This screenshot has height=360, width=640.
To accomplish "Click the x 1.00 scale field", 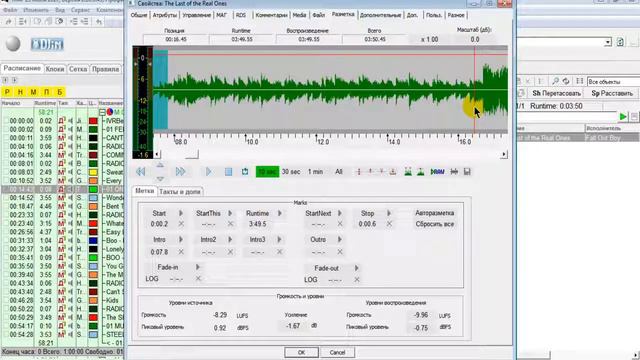I will coord(429,40).
